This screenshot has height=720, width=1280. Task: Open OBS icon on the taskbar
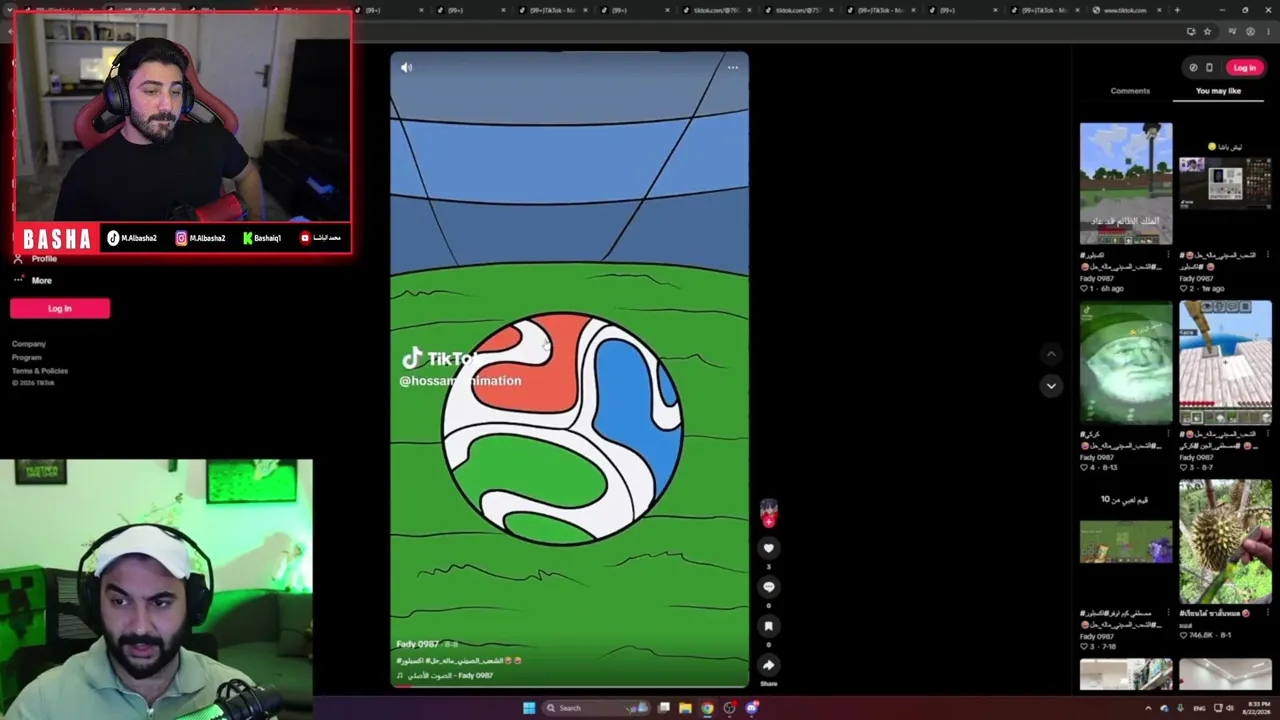tap(730, 708)
